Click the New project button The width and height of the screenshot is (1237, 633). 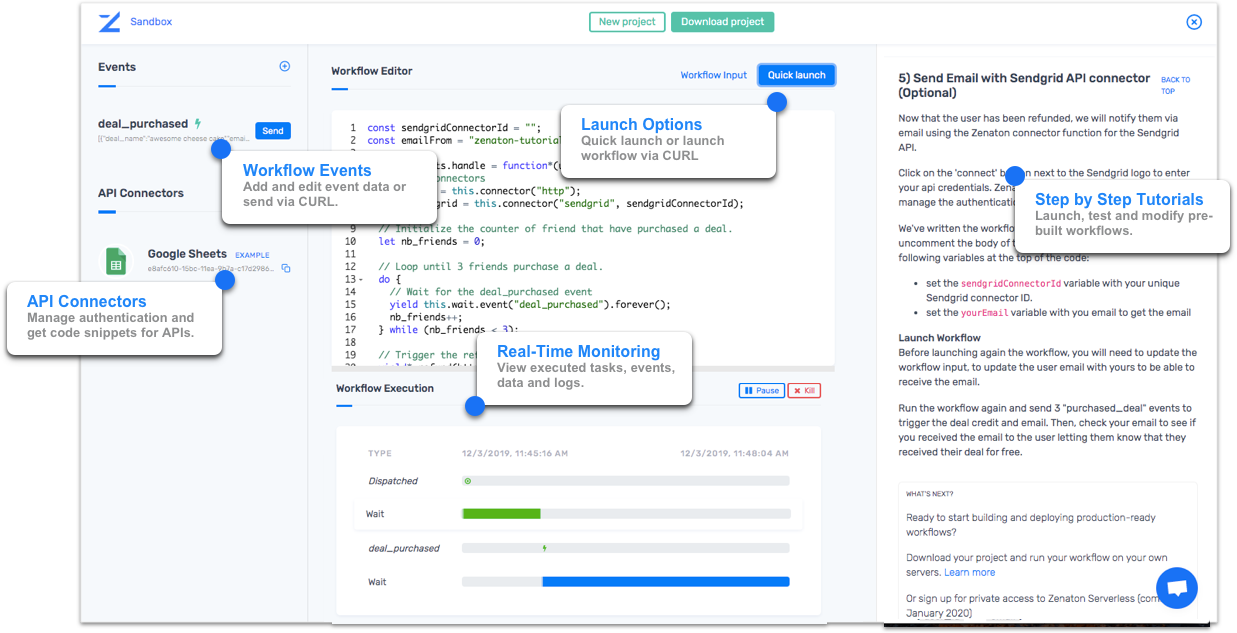[x=627, y=22]
